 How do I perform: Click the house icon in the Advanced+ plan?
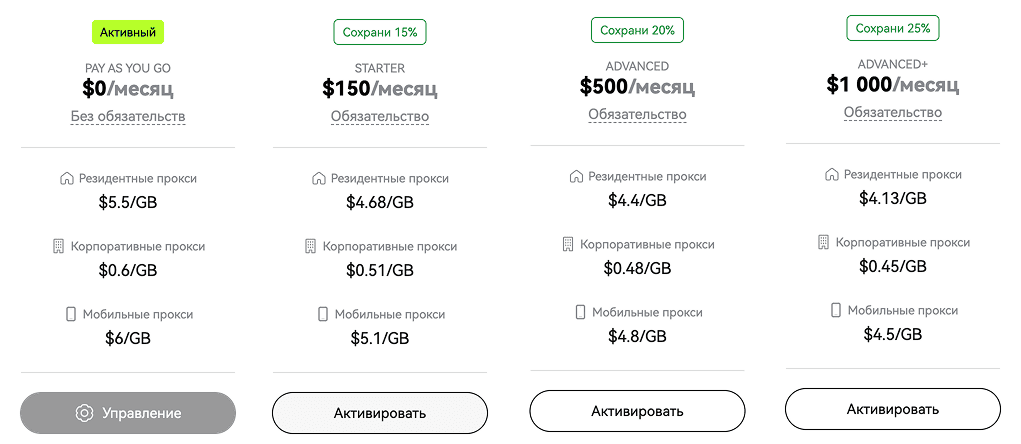832,174
